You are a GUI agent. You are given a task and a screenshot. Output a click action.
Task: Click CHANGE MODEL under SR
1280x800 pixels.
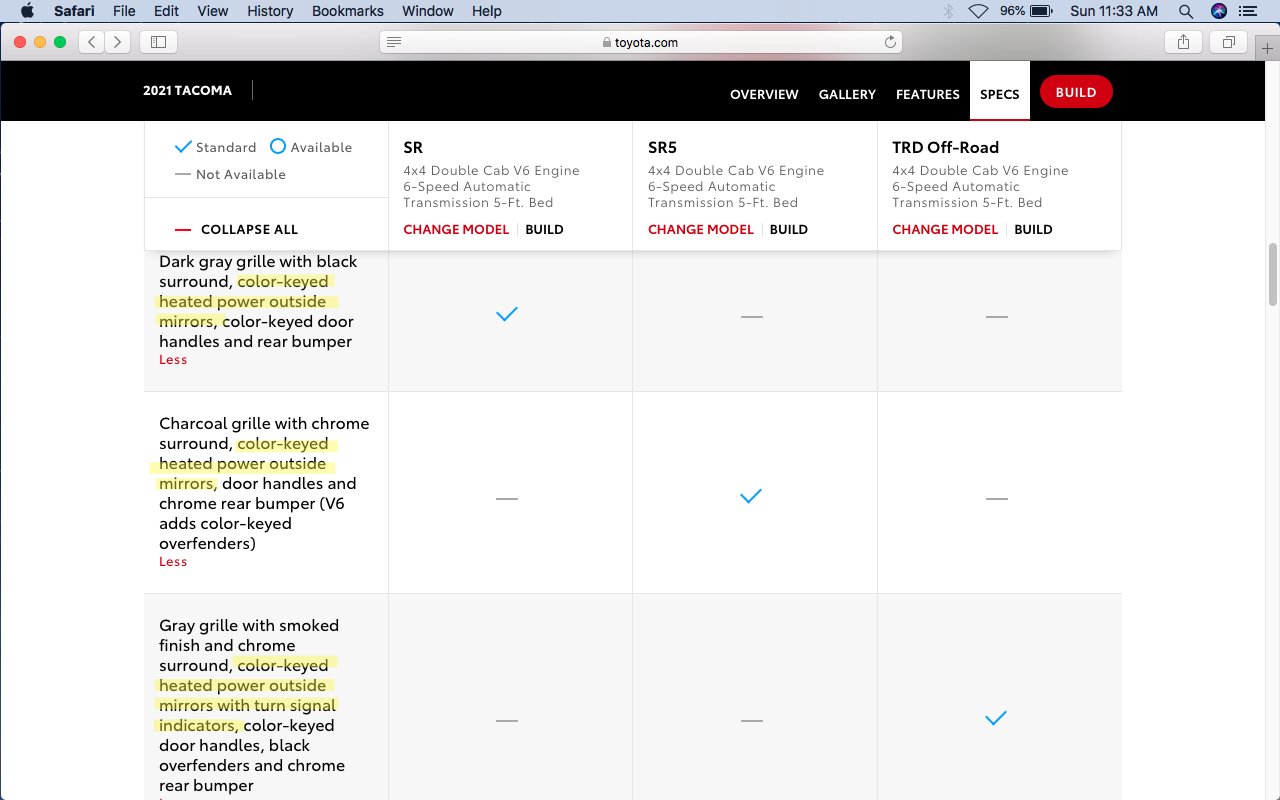pos(456,229)
